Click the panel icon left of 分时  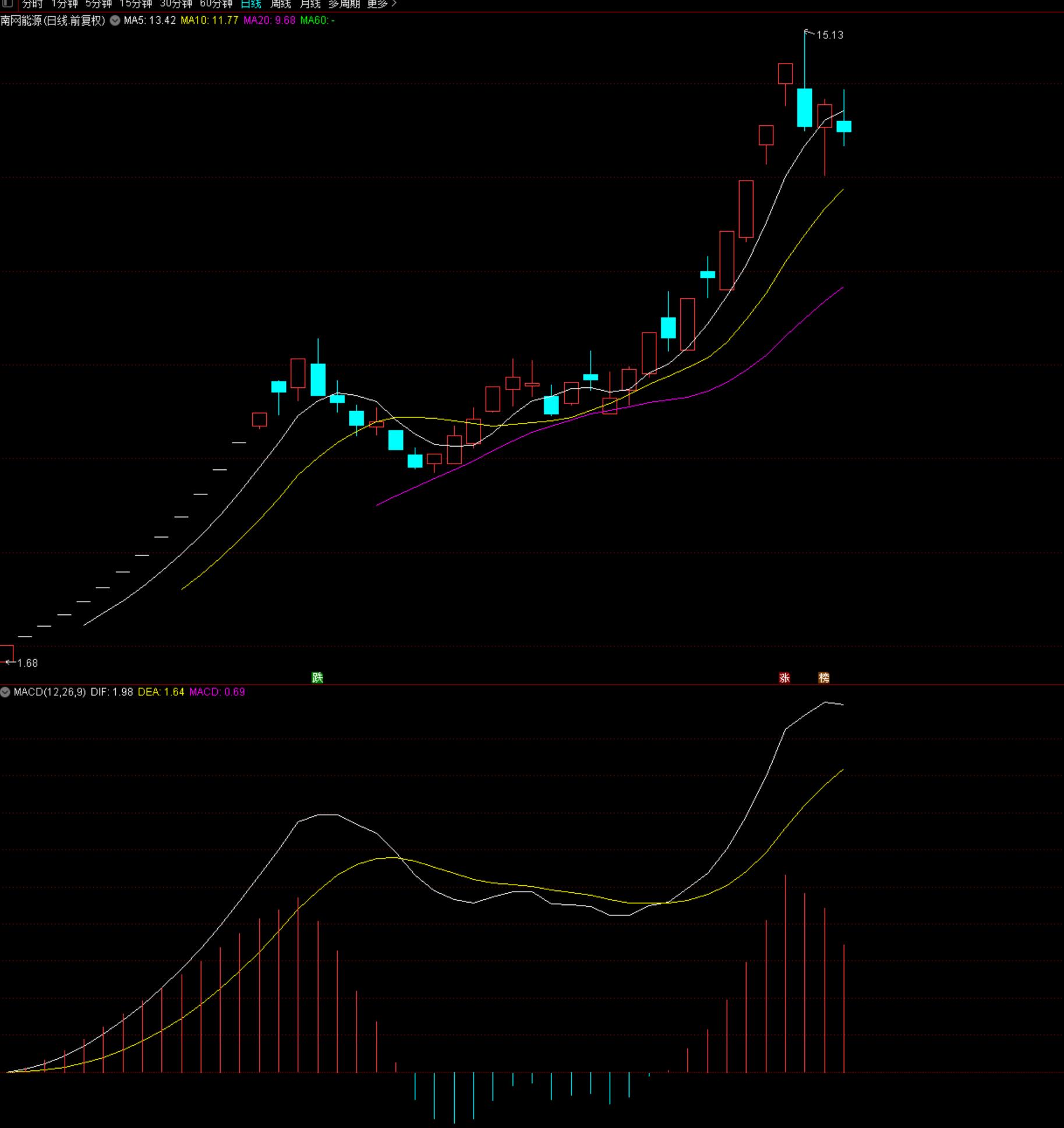8,3
